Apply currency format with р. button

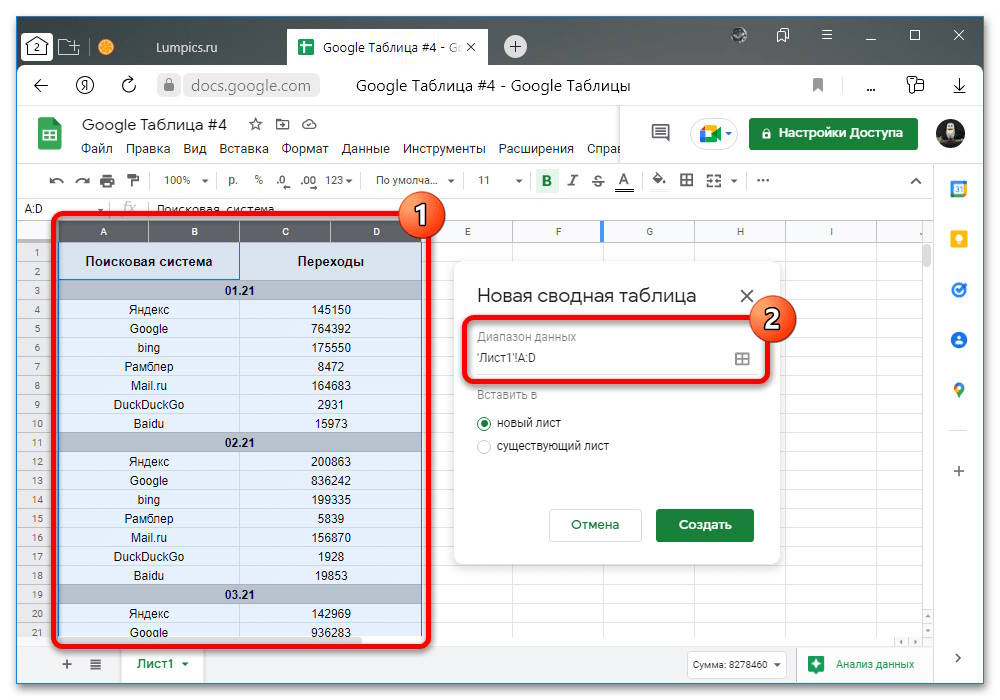coord(233,180)
